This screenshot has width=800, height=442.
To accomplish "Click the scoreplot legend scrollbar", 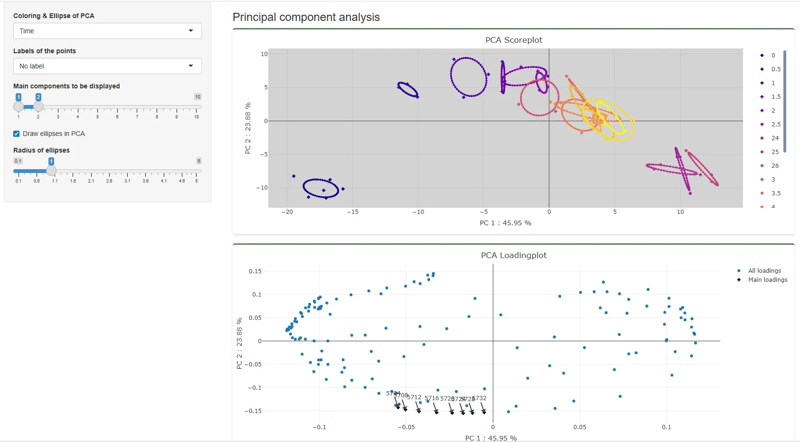I will click(x=785, y=100).
